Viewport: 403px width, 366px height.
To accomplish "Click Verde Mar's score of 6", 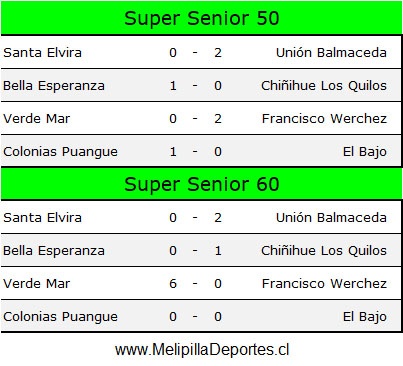I will pos(173,284).
